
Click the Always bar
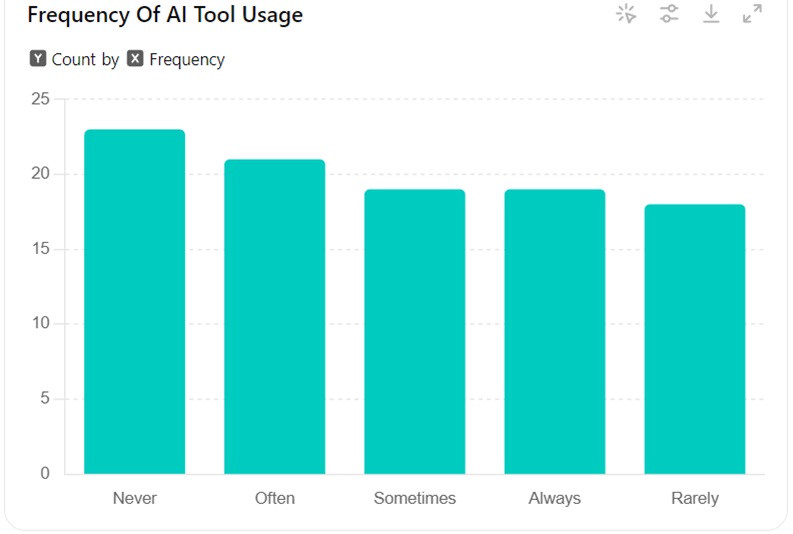[555, 331]
